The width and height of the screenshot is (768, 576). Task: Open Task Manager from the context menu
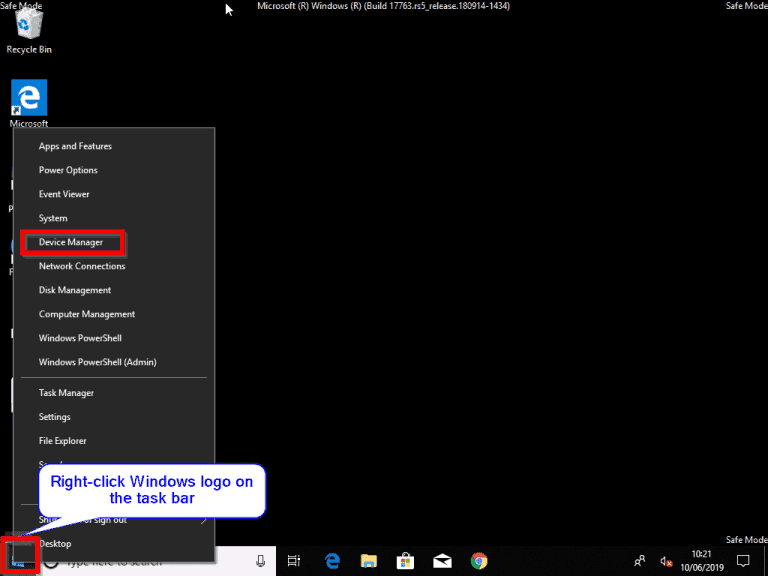pos(66,393)
